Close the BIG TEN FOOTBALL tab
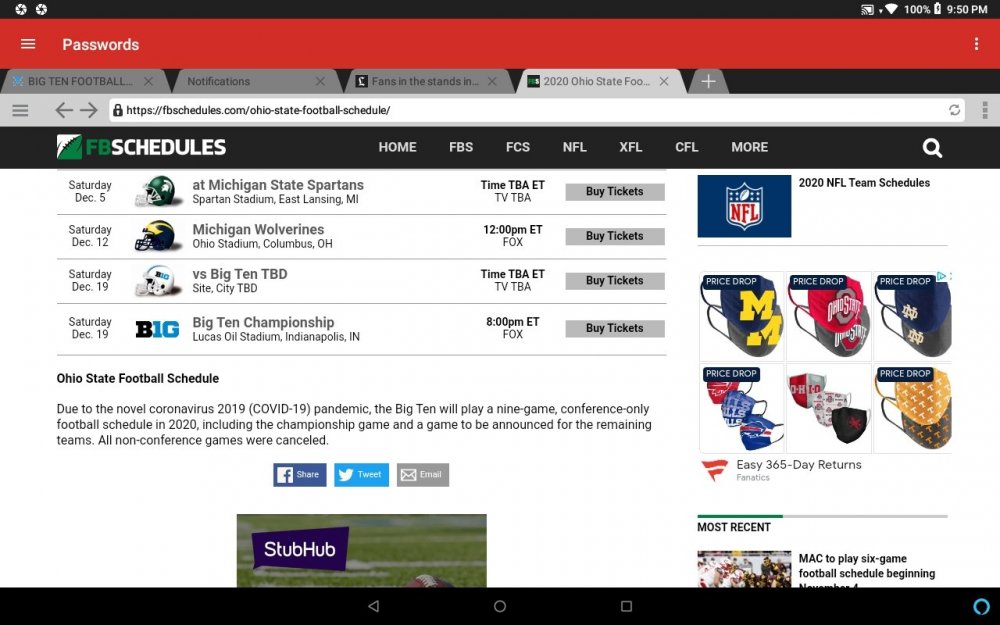 tap(149, 82)
